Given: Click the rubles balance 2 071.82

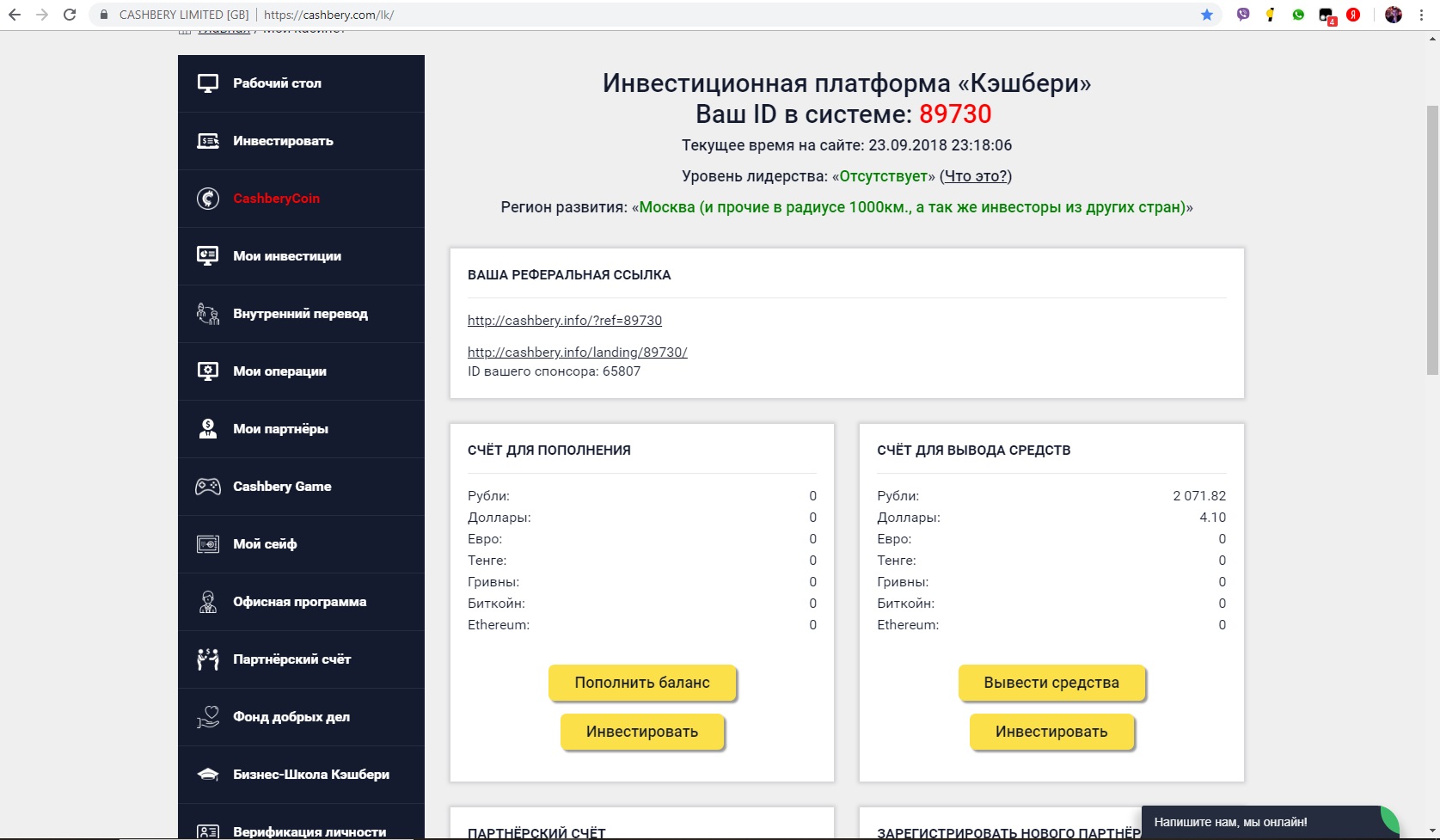Looking at the screenshot, I should (x=1199, y=496).
